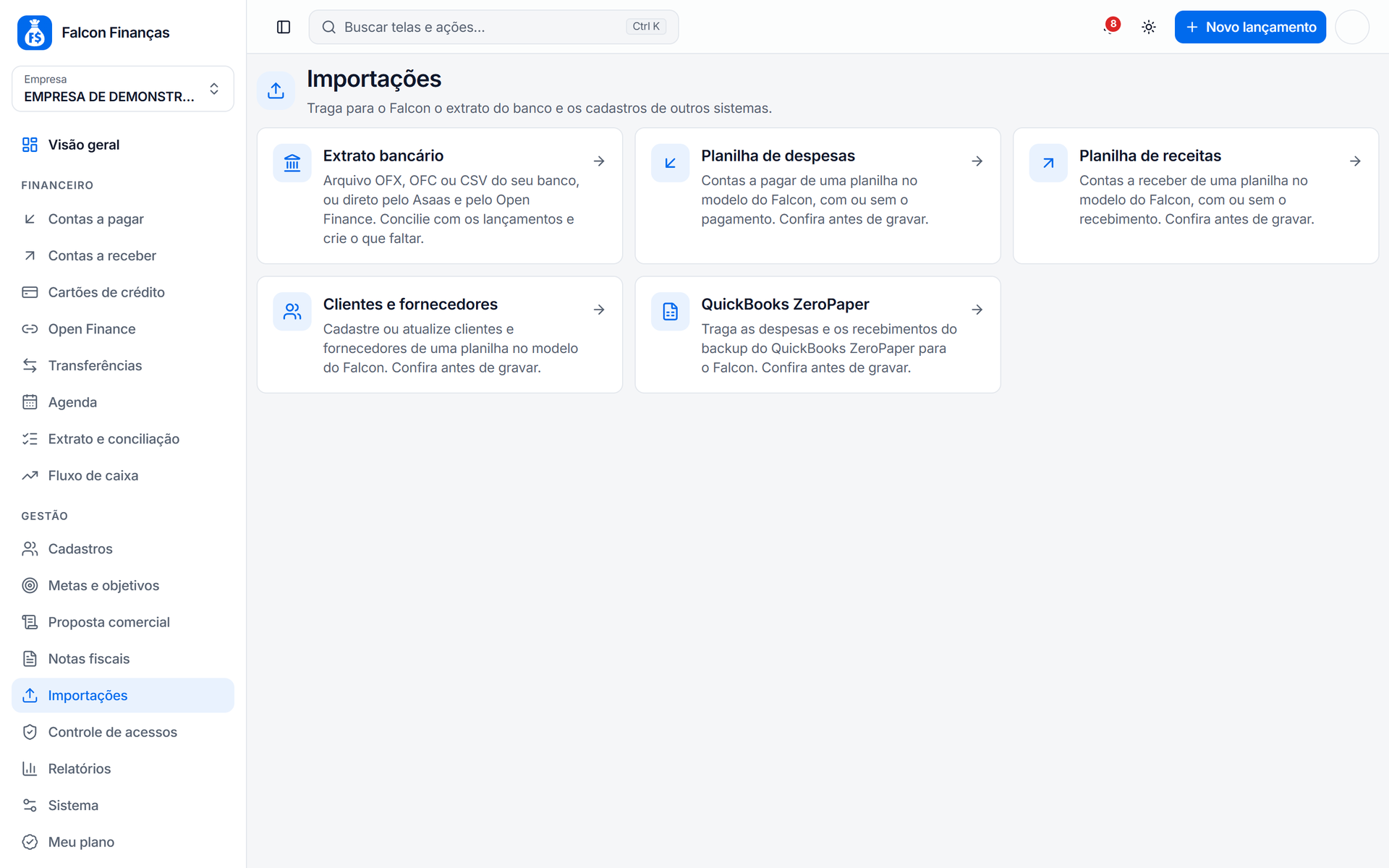1389x868 pixels.
Task: Open the Clientes e fornecedores card title
Action: (x=410, y=305)
